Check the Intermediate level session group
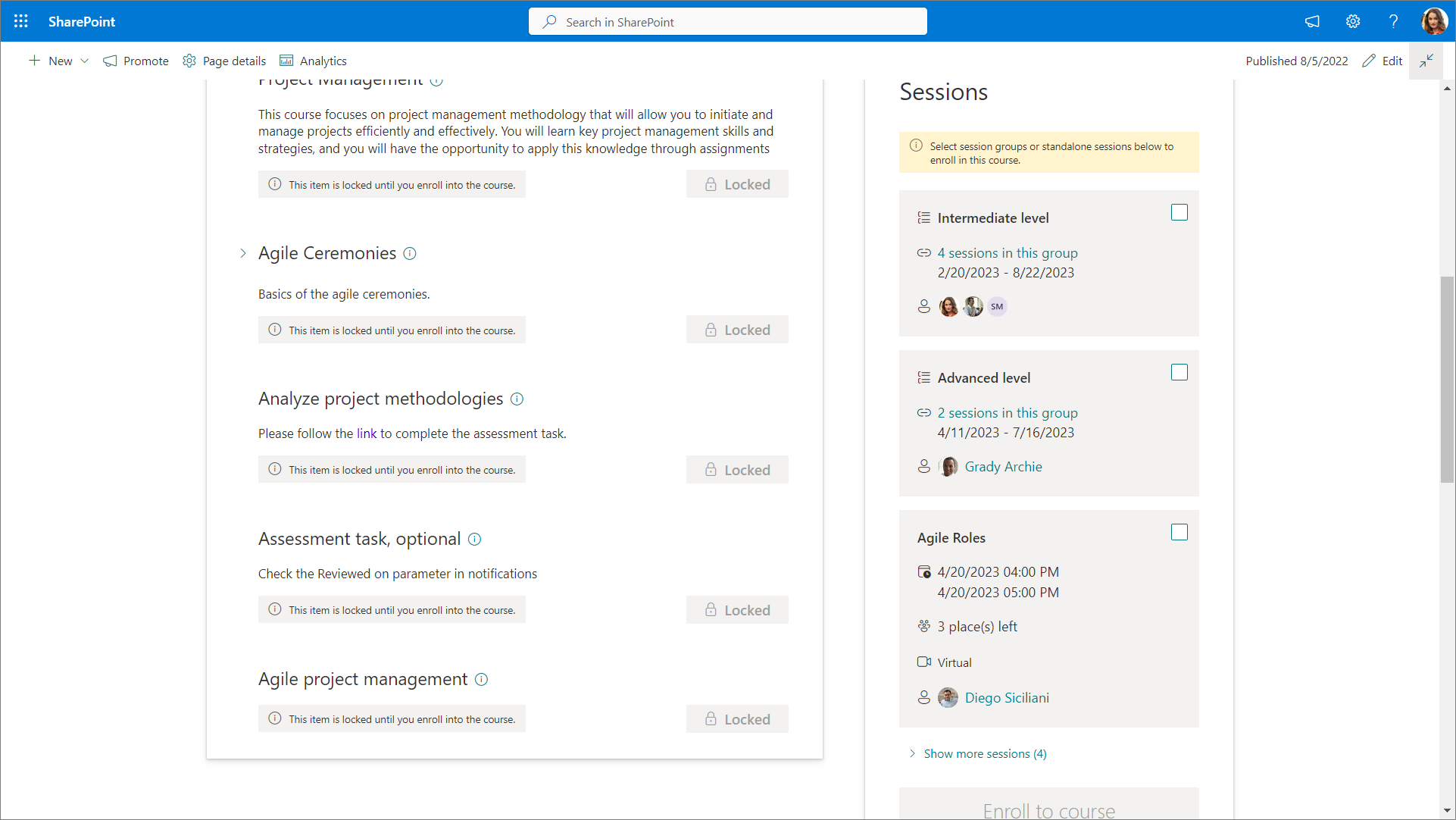1456x820 pixels. coord(1179,213)
